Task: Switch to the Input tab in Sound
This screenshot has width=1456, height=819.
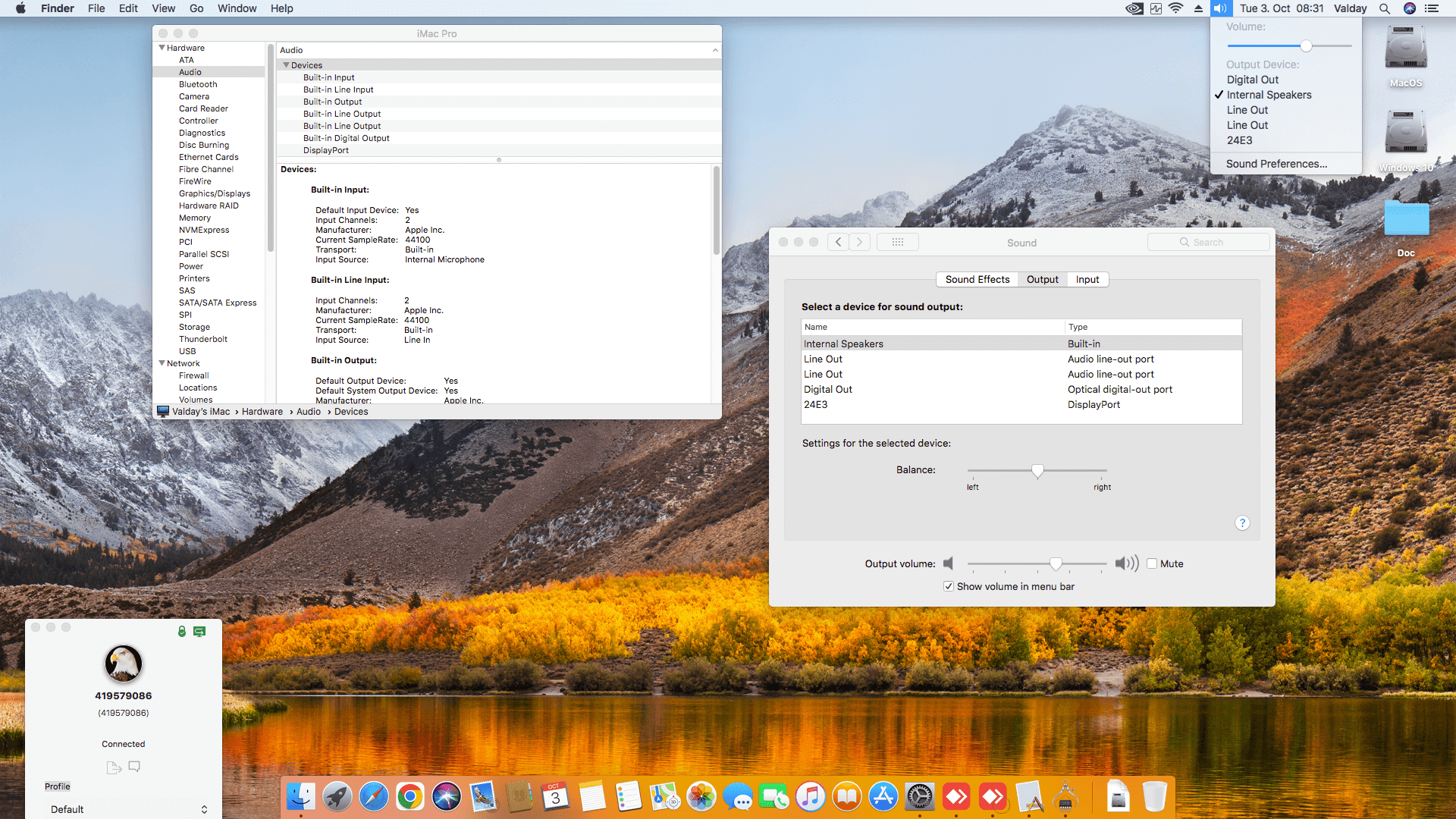Action: click(x=1087, y=279)
